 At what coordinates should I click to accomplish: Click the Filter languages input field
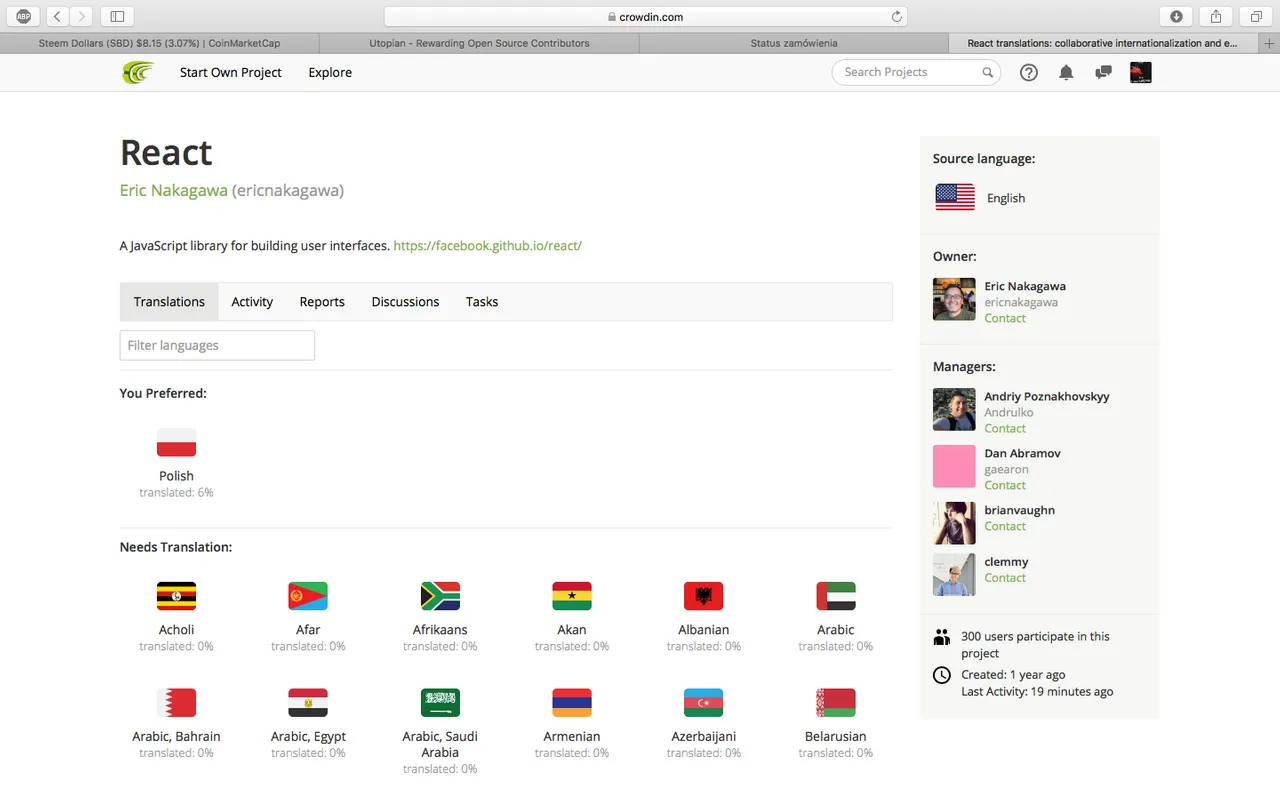(217, 345)
